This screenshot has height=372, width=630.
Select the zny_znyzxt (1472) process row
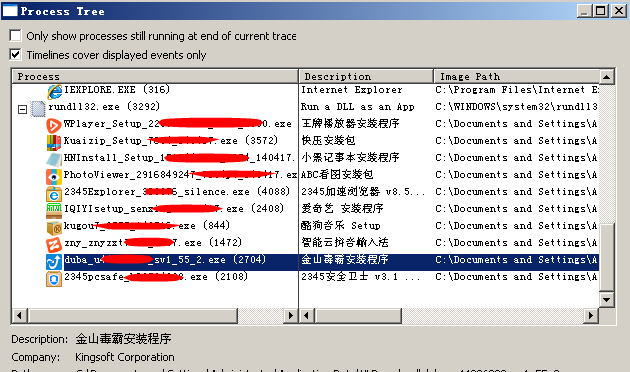coord(153,243)
